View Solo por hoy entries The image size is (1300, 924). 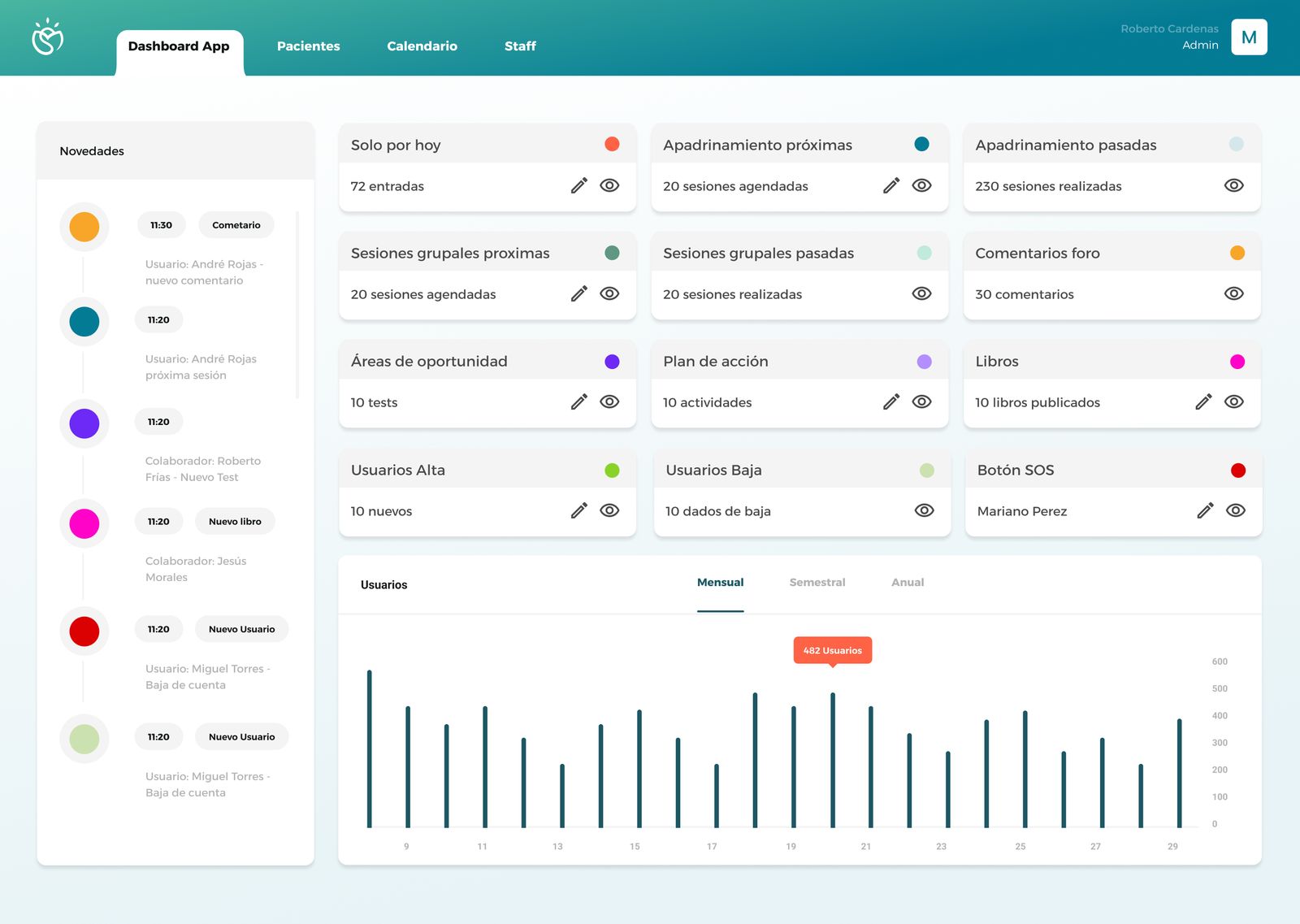coord(609,185)
